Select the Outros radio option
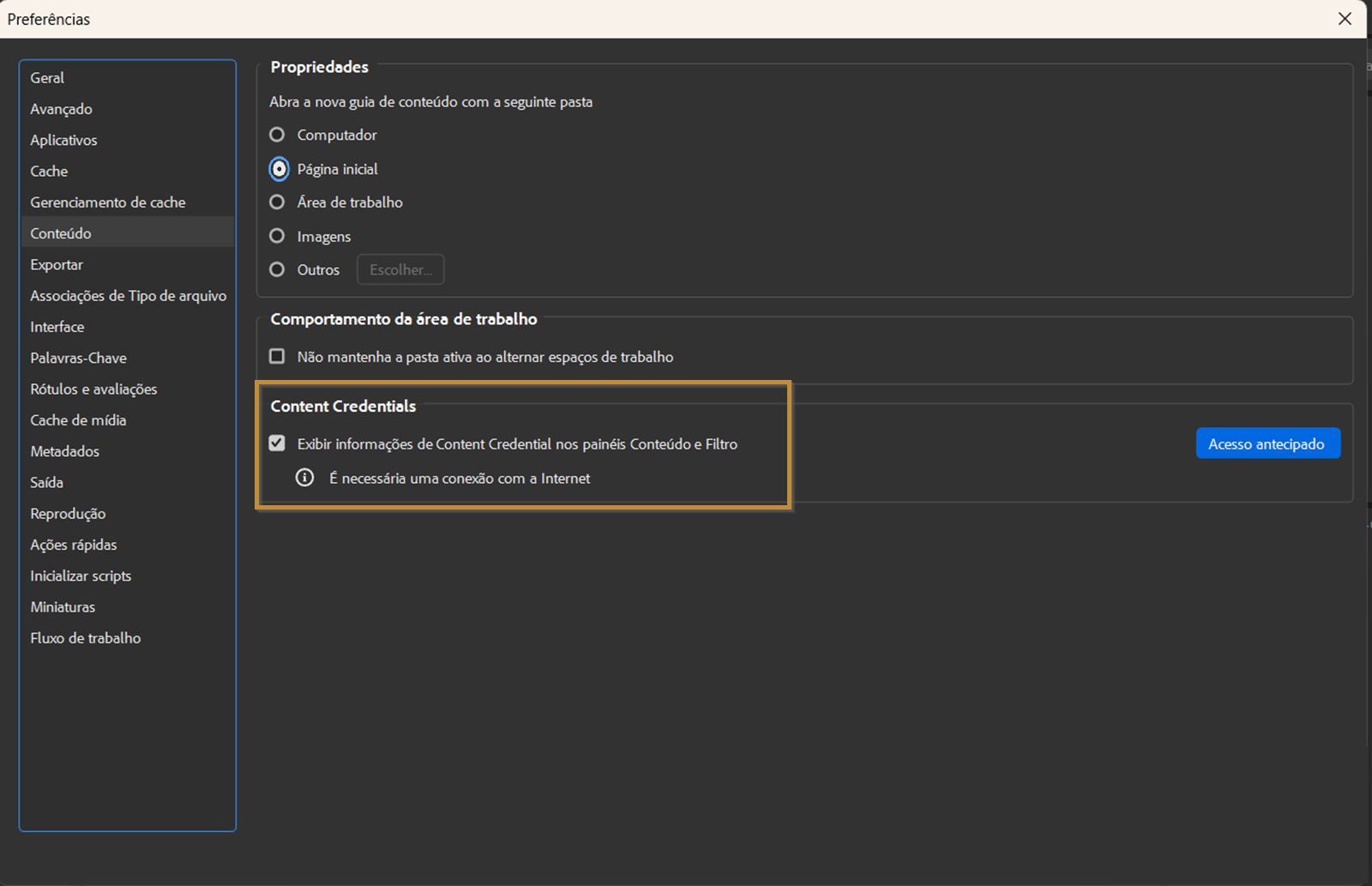 click(x=277, y=269)
